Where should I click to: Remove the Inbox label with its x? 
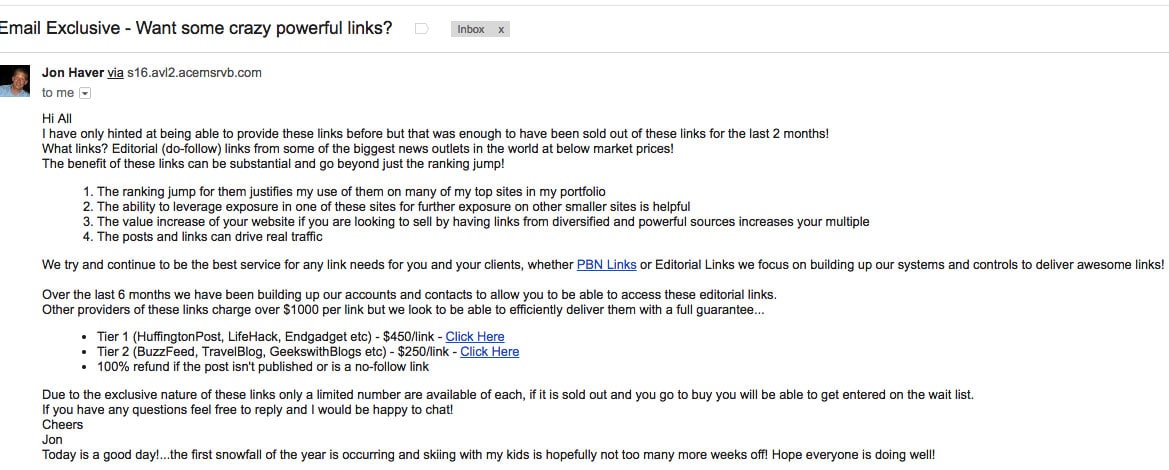(x=501, y=30)
